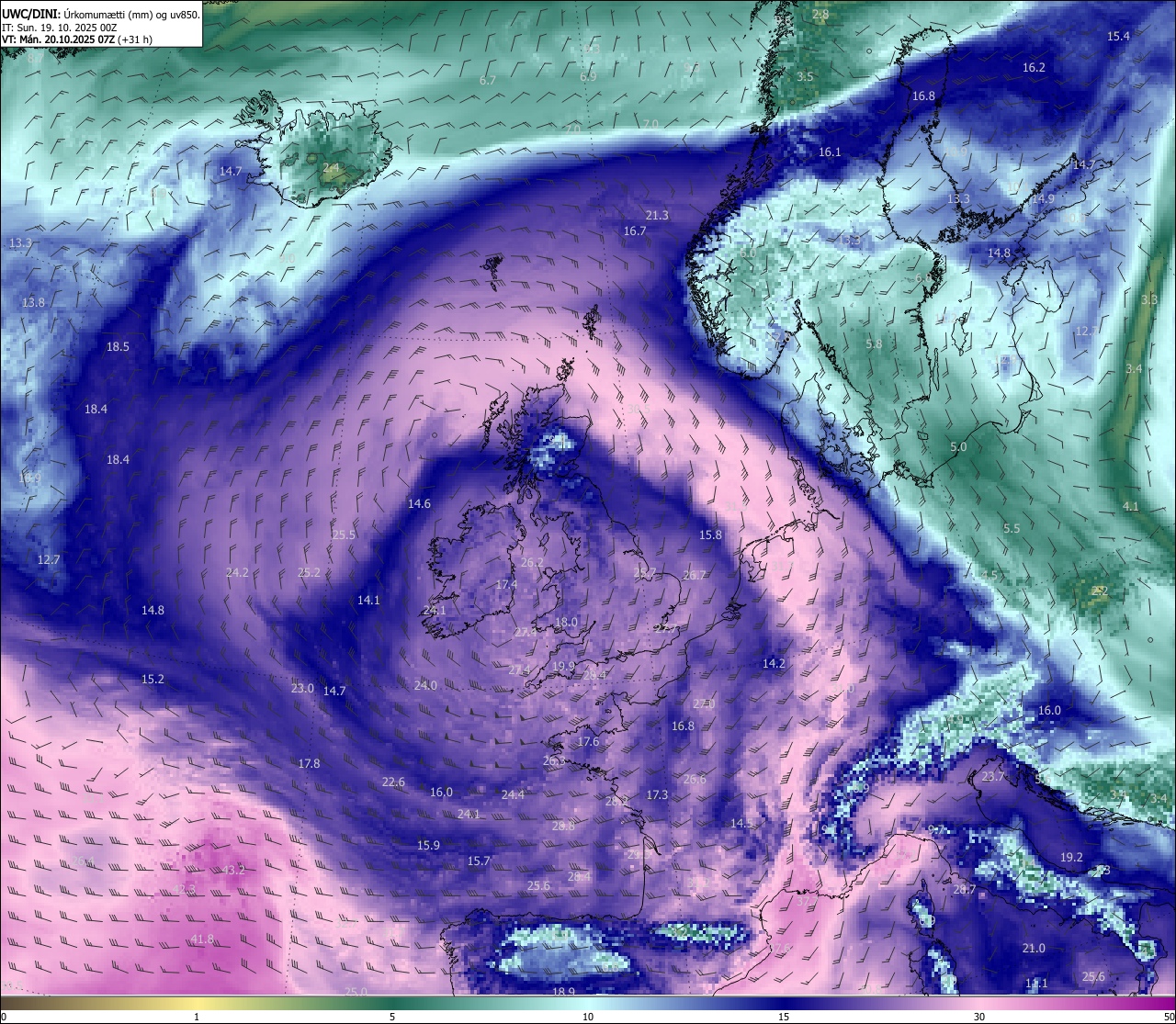Click the 4.1 precipitation value
The width and height of the screenshot is (1176, 1024).
coord(1130,506)
